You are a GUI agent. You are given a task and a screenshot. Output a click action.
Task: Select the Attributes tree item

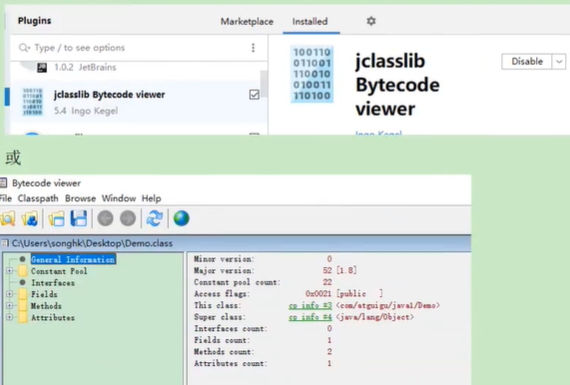[x=53, y=318]
